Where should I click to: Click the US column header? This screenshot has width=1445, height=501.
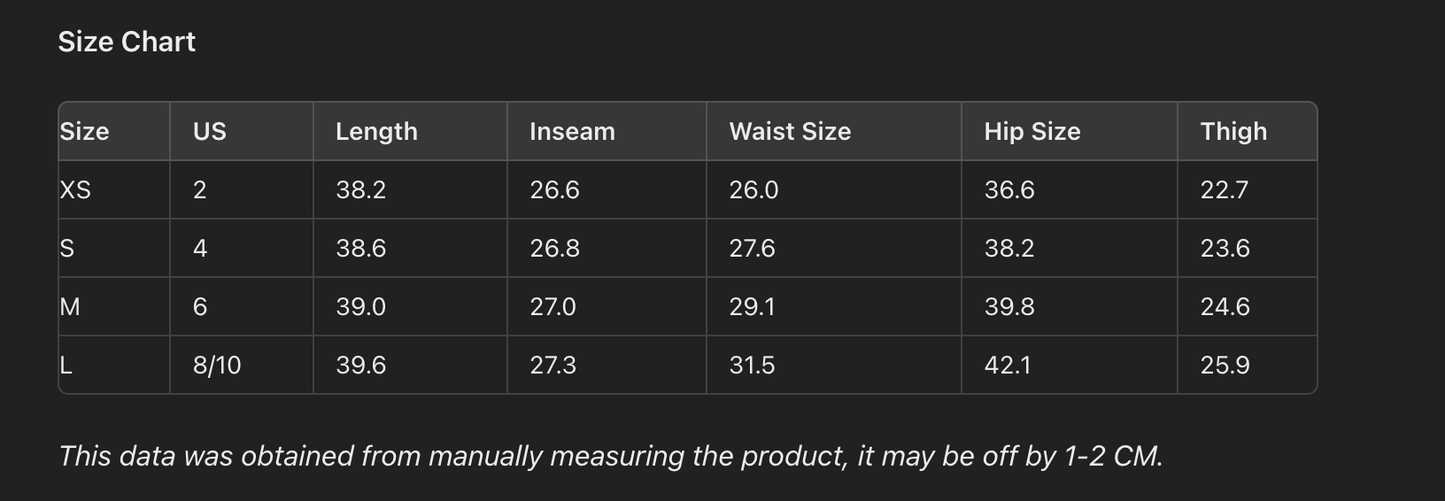point(210,131)
